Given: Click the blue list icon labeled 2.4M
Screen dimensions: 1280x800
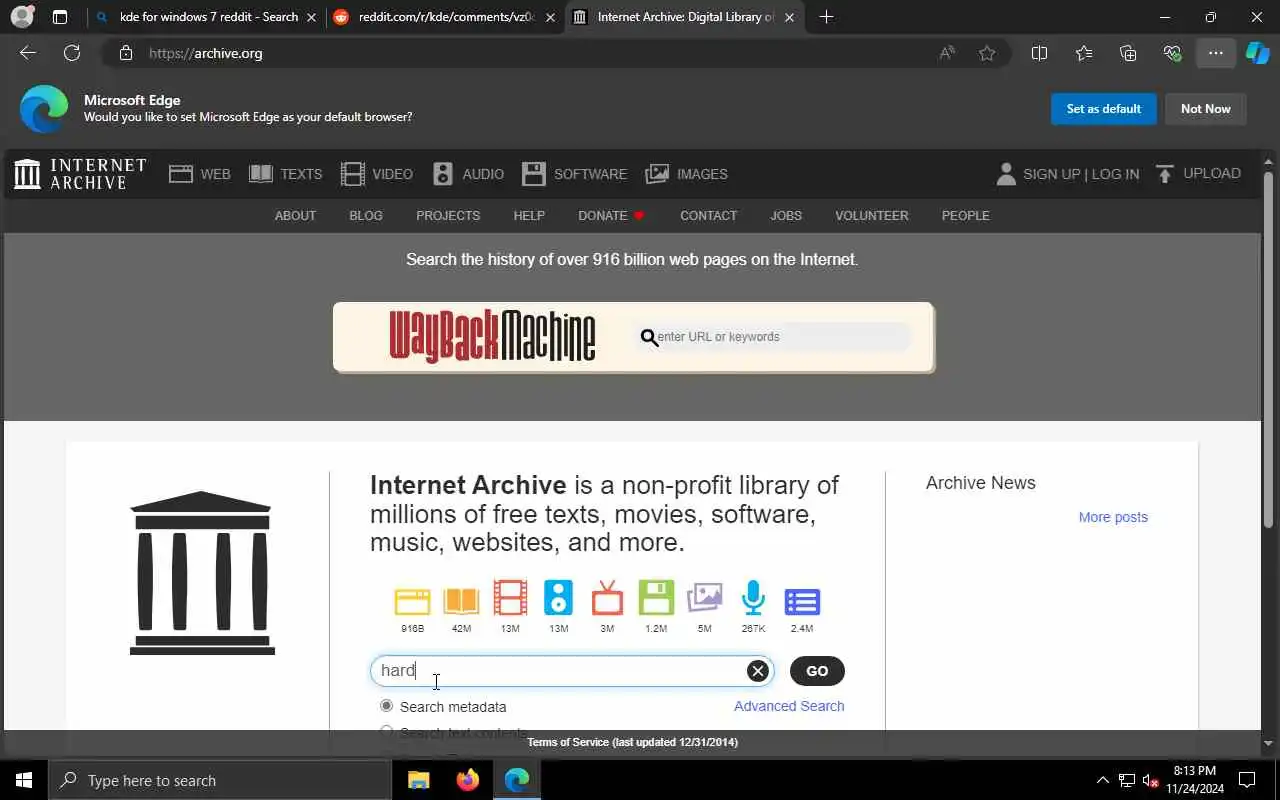Looking at the screenshot, I should (x=802, y=601).
